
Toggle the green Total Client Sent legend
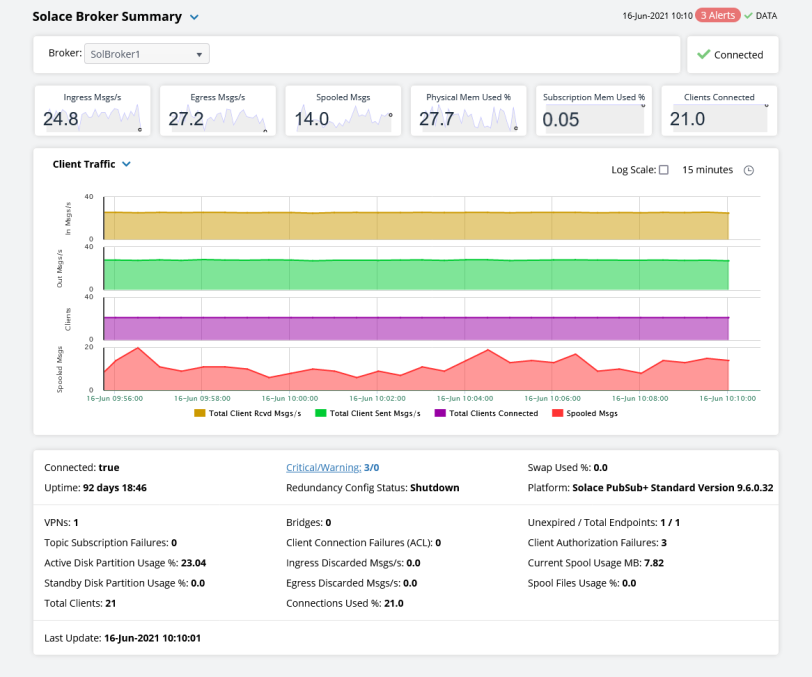click(321, 413)
